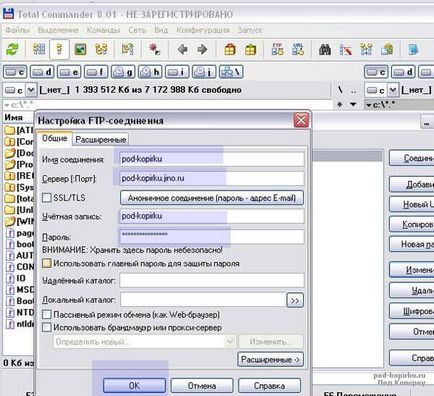Open the network neighborhood drive button

(x=231, y=72)
